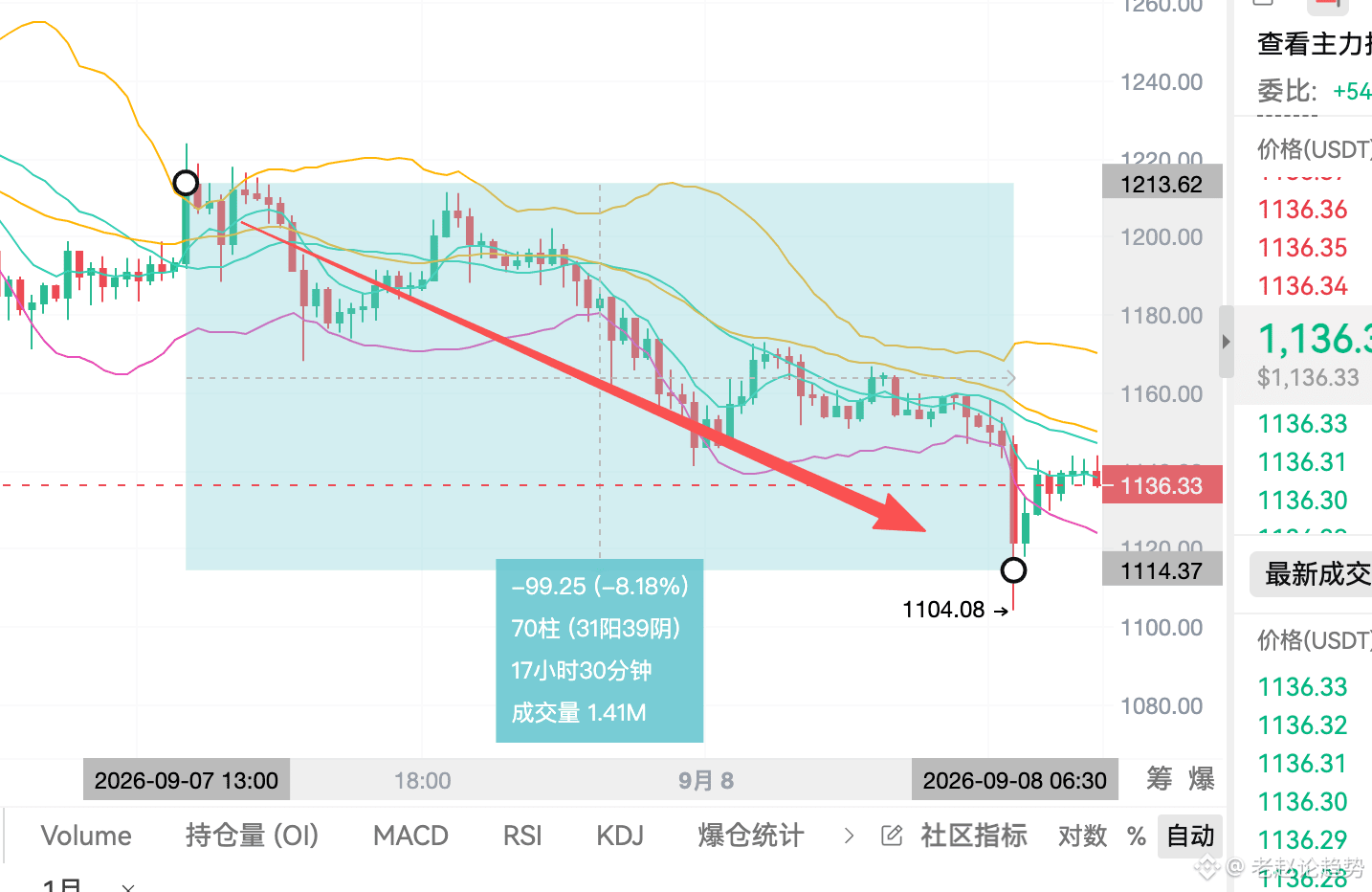Select the MACD indicator tab
The width and height of the screenshot is (1372, 892).
[x=410, y=836]
